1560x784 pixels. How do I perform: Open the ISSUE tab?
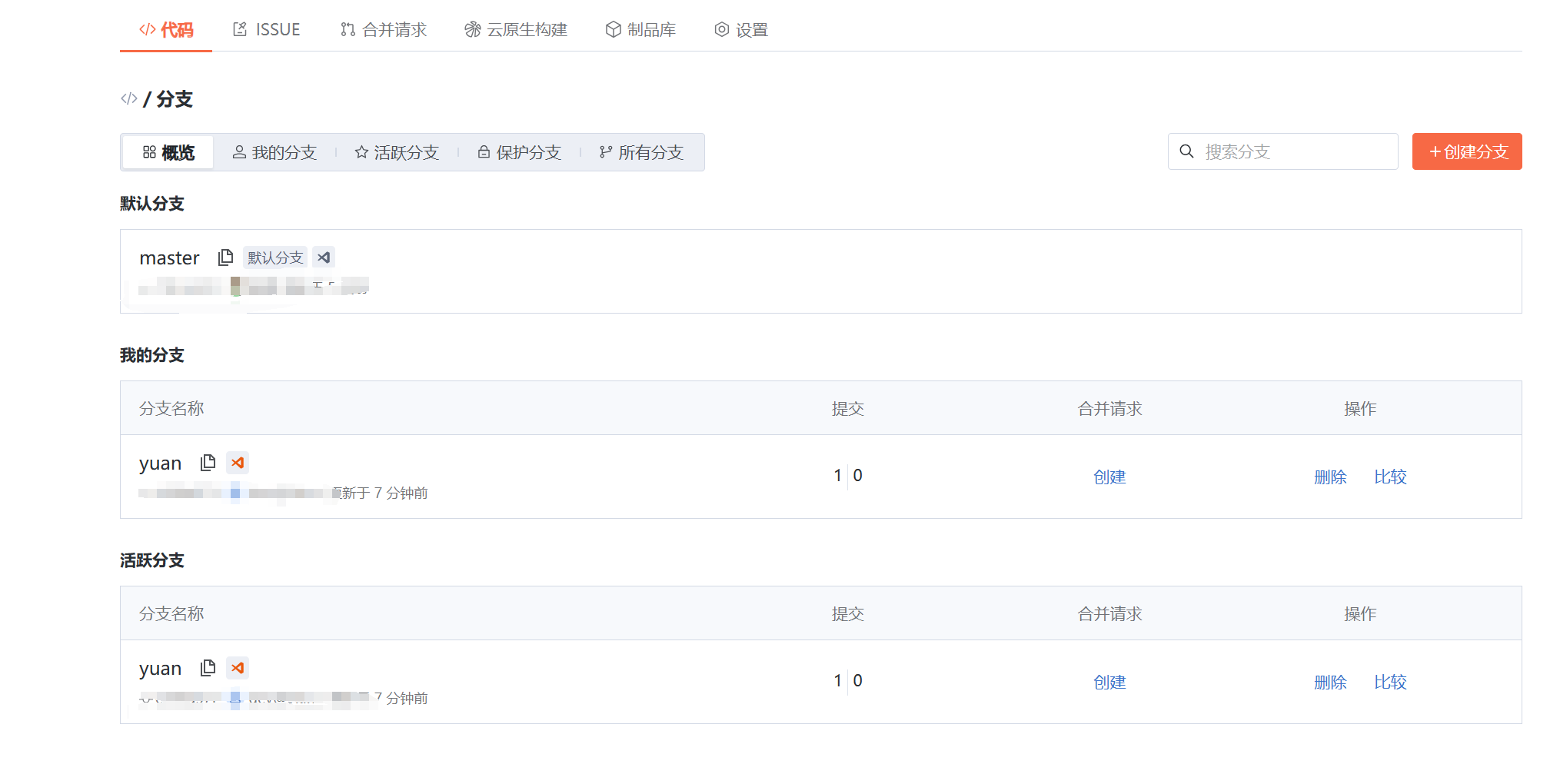[266, 28]
